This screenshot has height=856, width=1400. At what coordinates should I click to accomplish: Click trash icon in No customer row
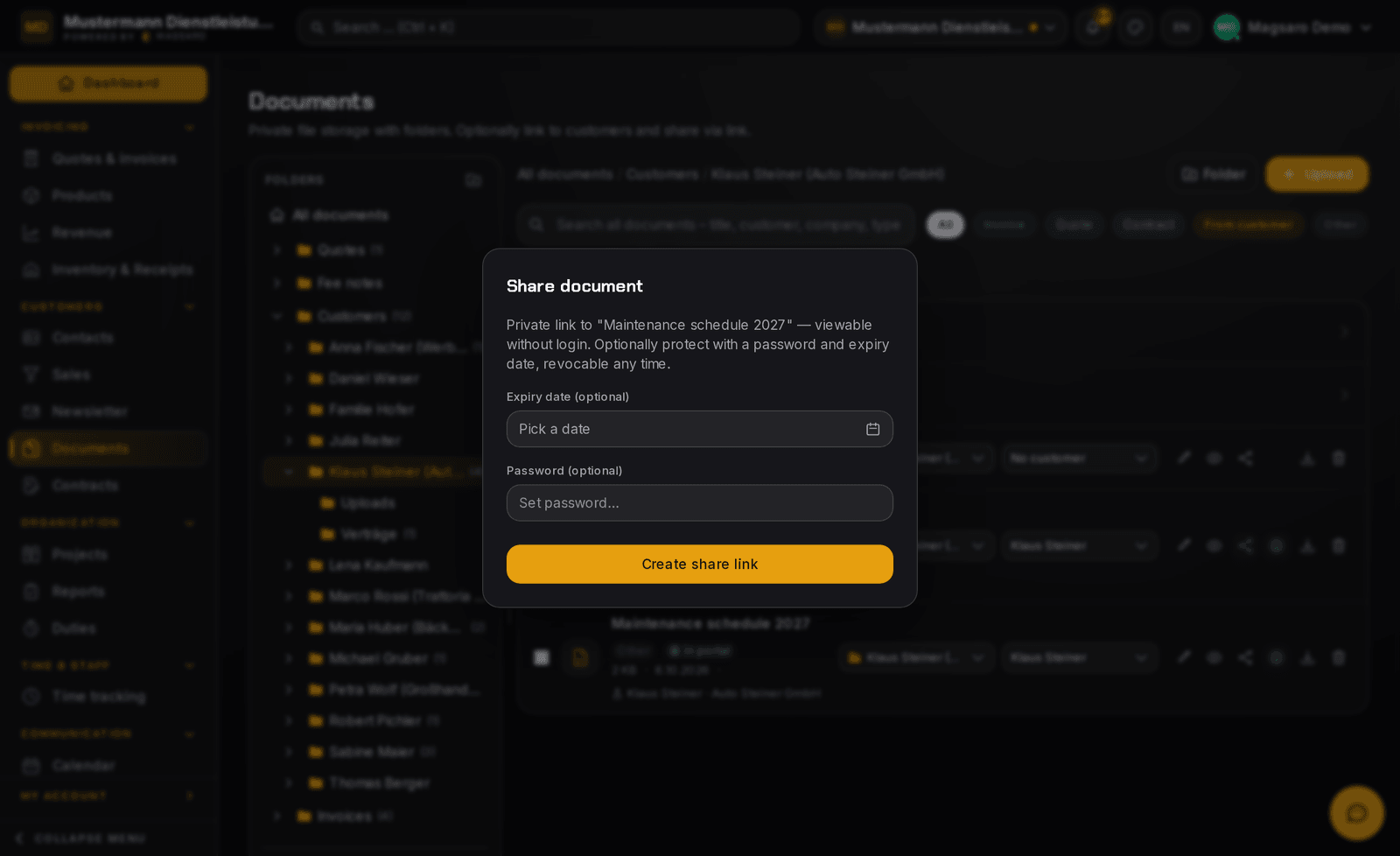tap(1339, 458)
